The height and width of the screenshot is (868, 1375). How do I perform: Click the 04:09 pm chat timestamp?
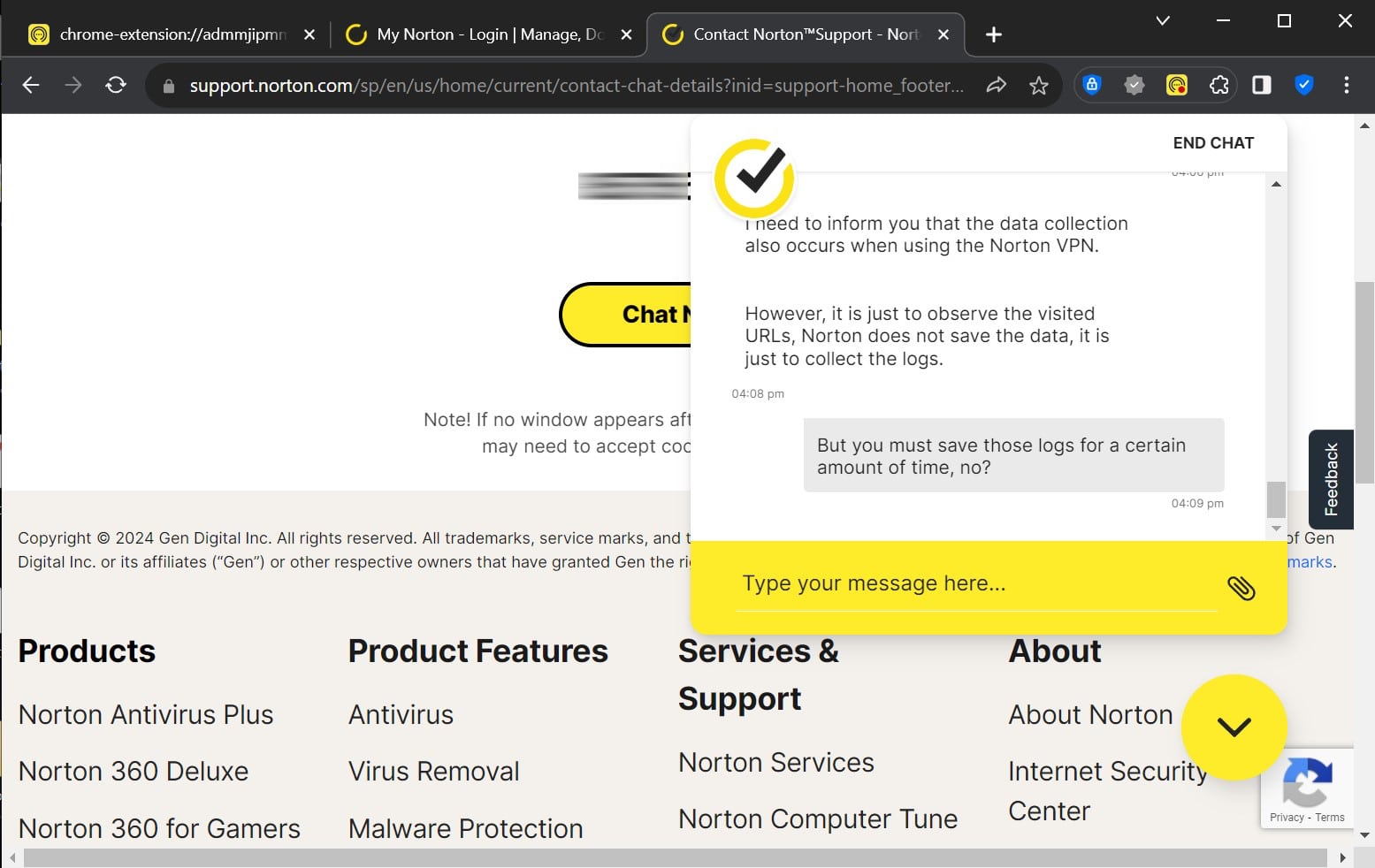point(1197,503)
